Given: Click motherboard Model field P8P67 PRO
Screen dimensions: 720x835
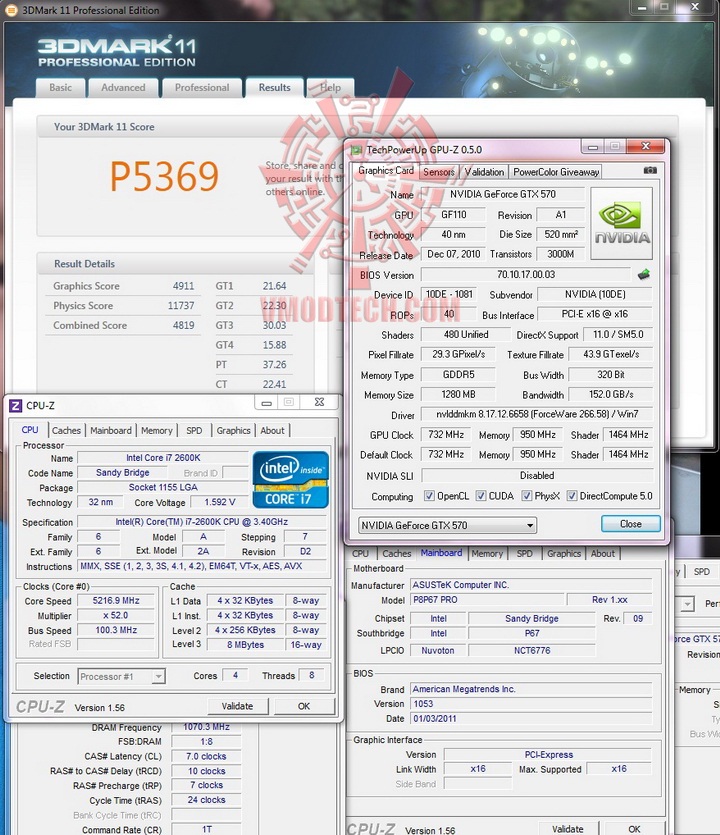Looking at the screenshot, I should click(x=487, y=600).
